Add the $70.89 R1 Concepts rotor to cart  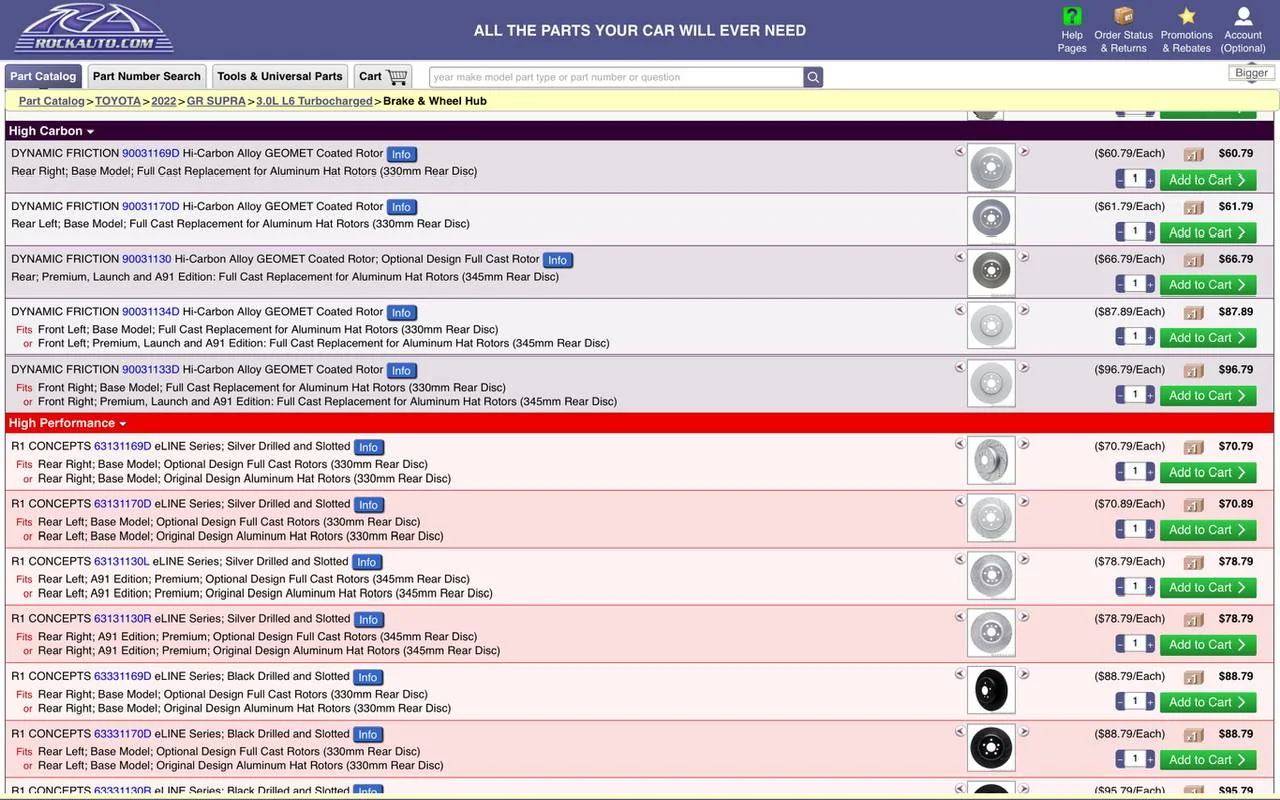coord(1208,530)
